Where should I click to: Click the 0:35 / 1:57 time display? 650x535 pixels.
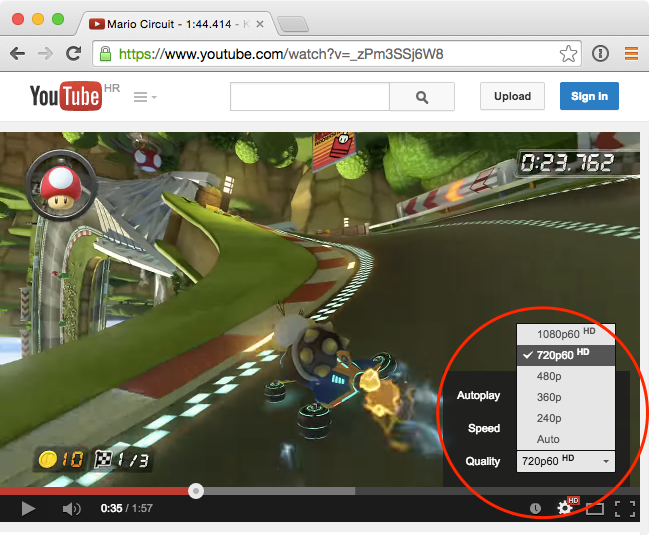(126, 508)
